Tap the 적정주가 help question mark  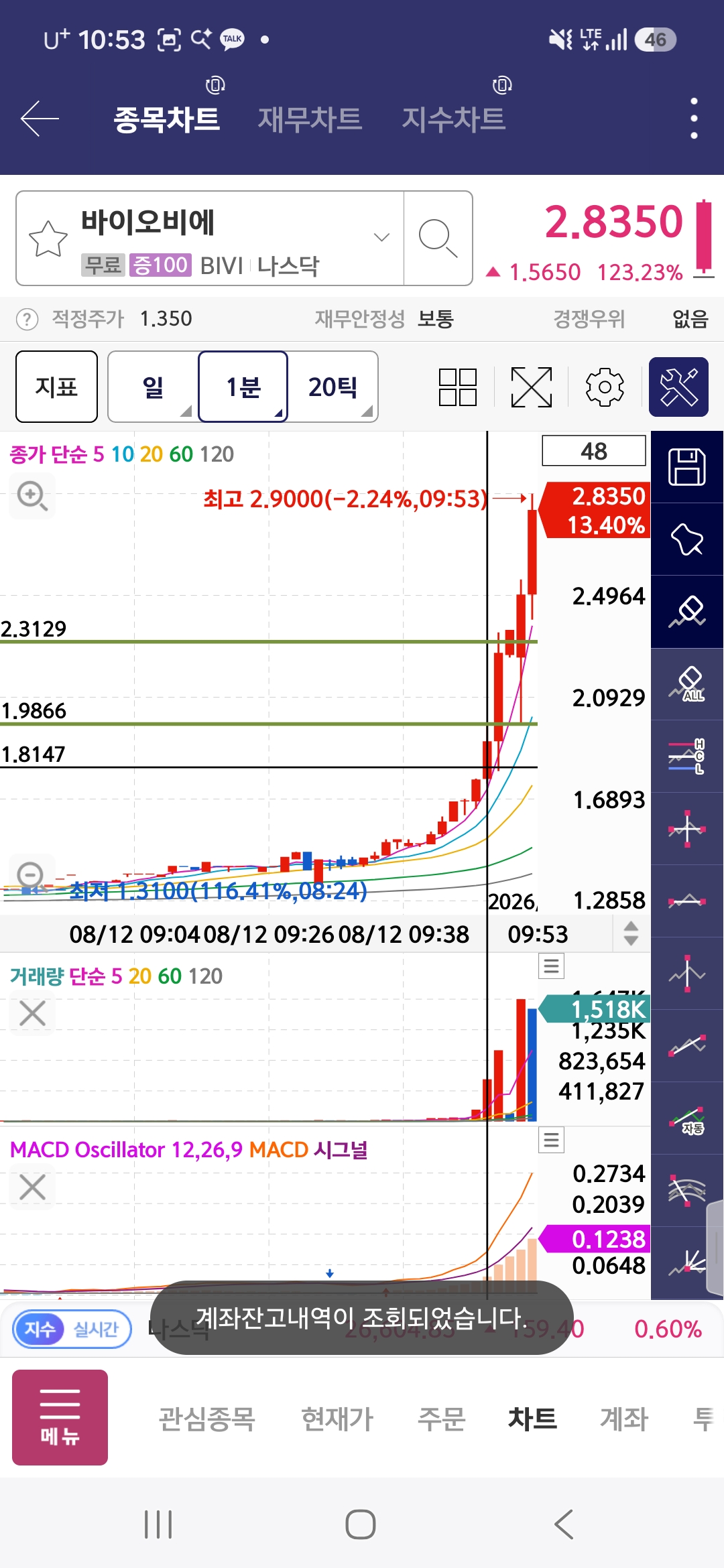point(27,319)
